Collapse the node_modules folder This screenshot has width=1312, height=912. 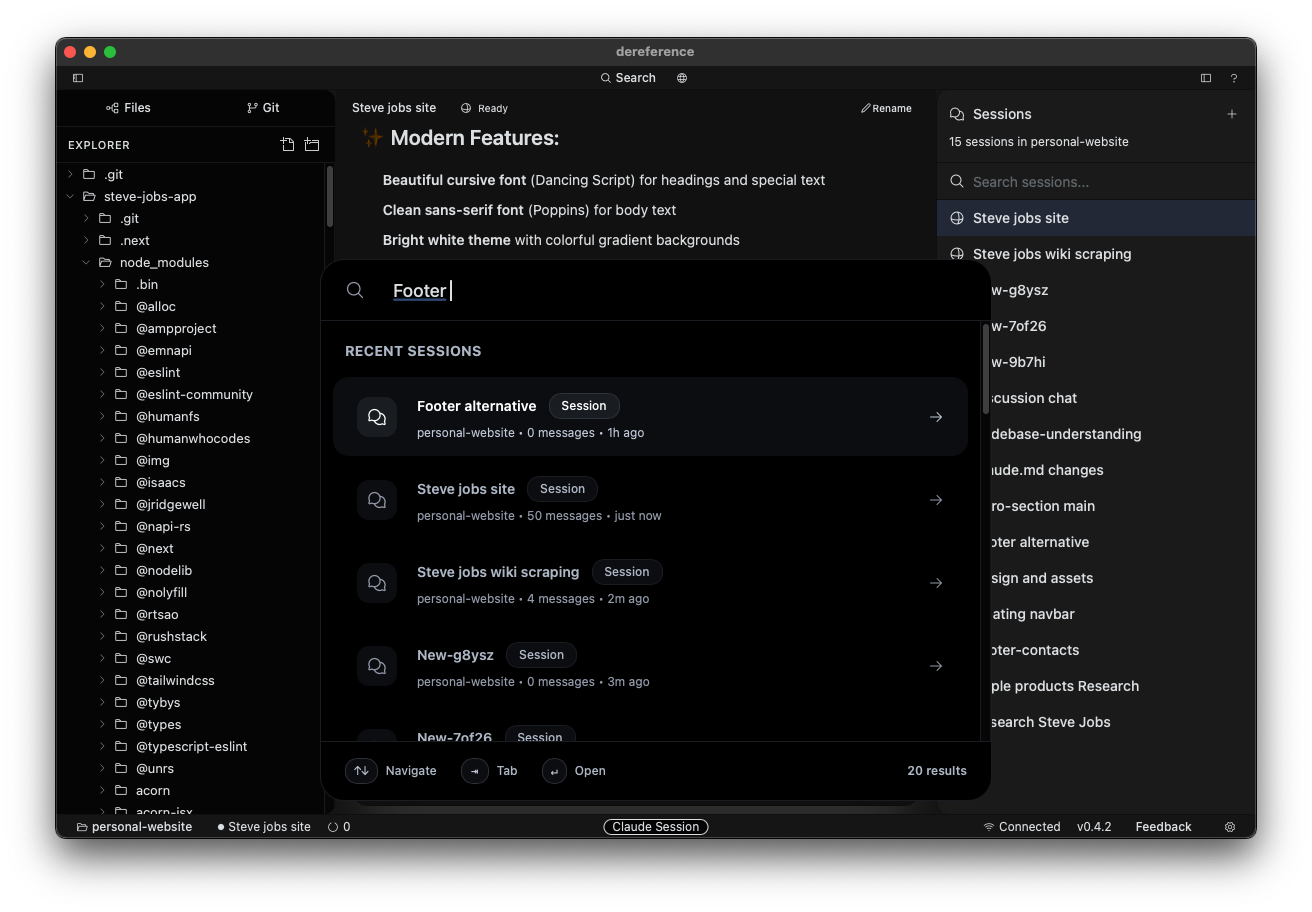coord(87,262)
